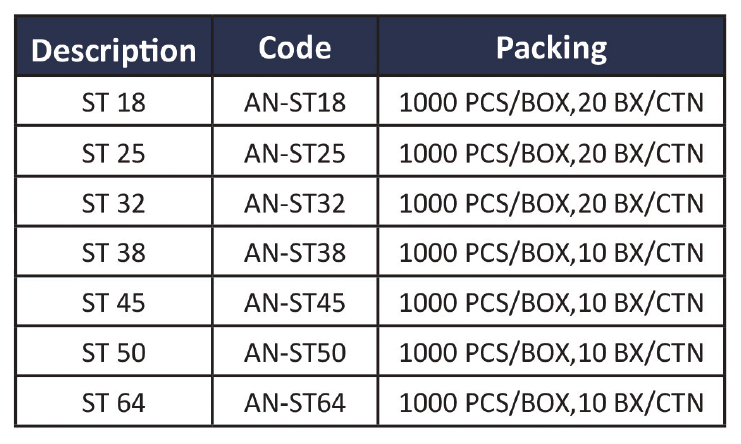Viewport: 741px width, 444px height.
Task: Select the ST 64 description cell
Action: click(x=113, y=403)
